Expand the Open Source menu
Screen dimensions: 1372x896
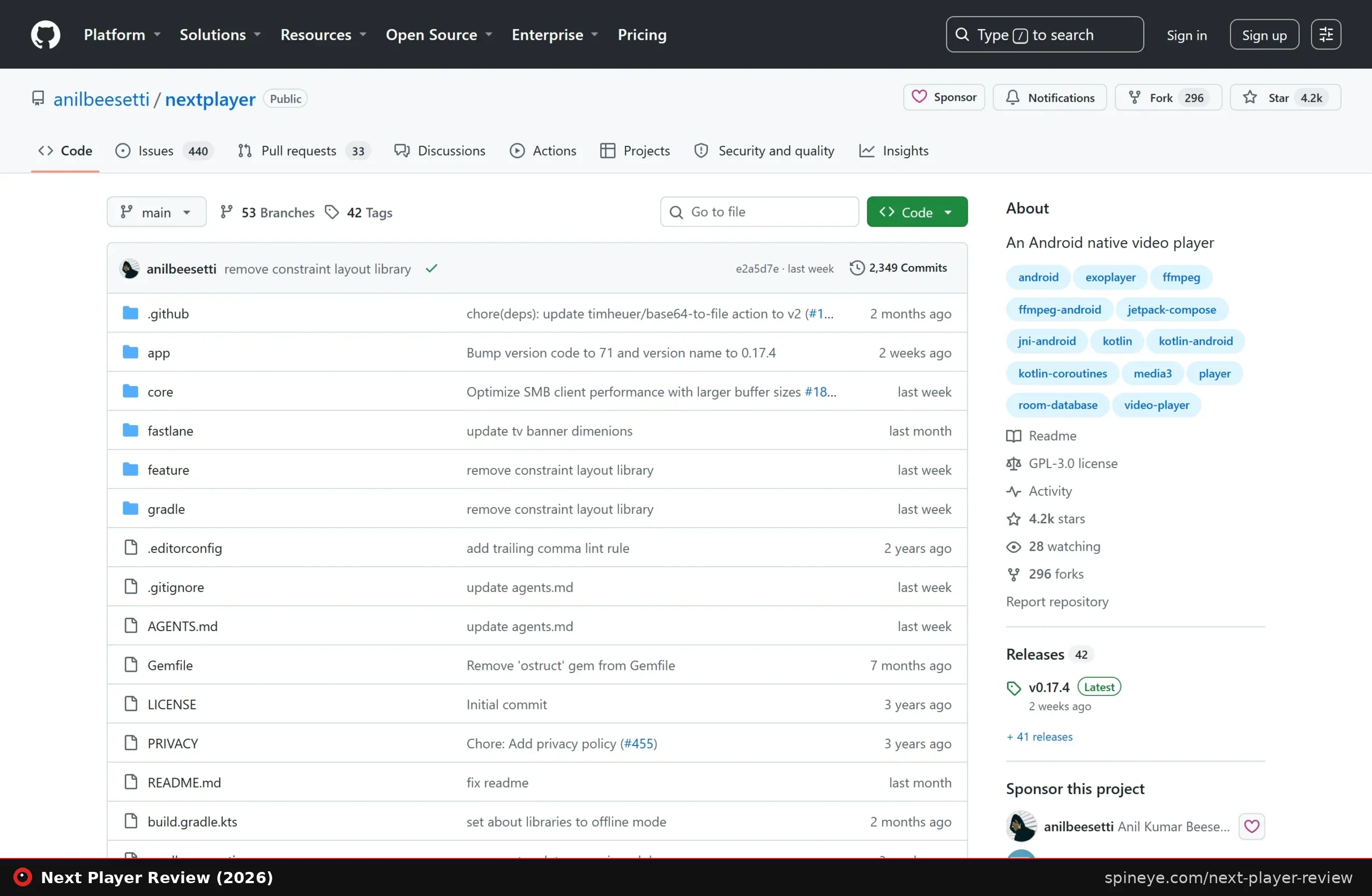tap(439, 35)
